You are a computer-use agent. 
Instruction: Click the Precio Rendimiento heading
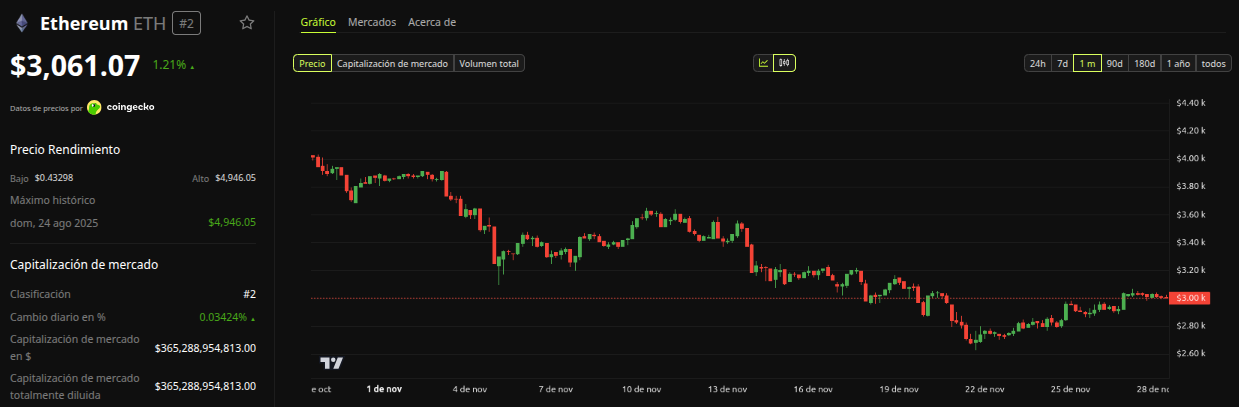pos(65,149)
